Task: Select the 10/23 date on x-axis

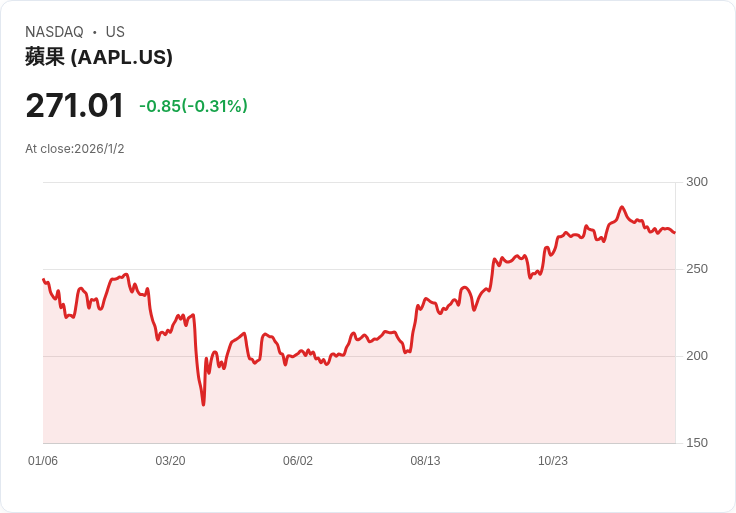Action: 553,461
